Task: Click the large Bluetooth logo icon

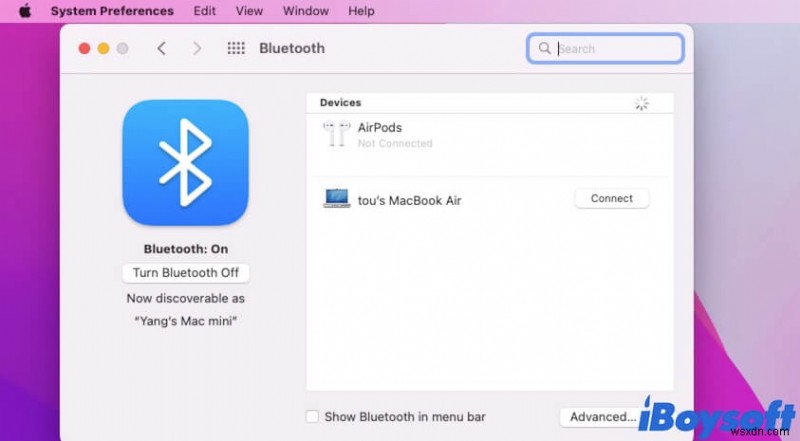Action: (x=186, y=162)
